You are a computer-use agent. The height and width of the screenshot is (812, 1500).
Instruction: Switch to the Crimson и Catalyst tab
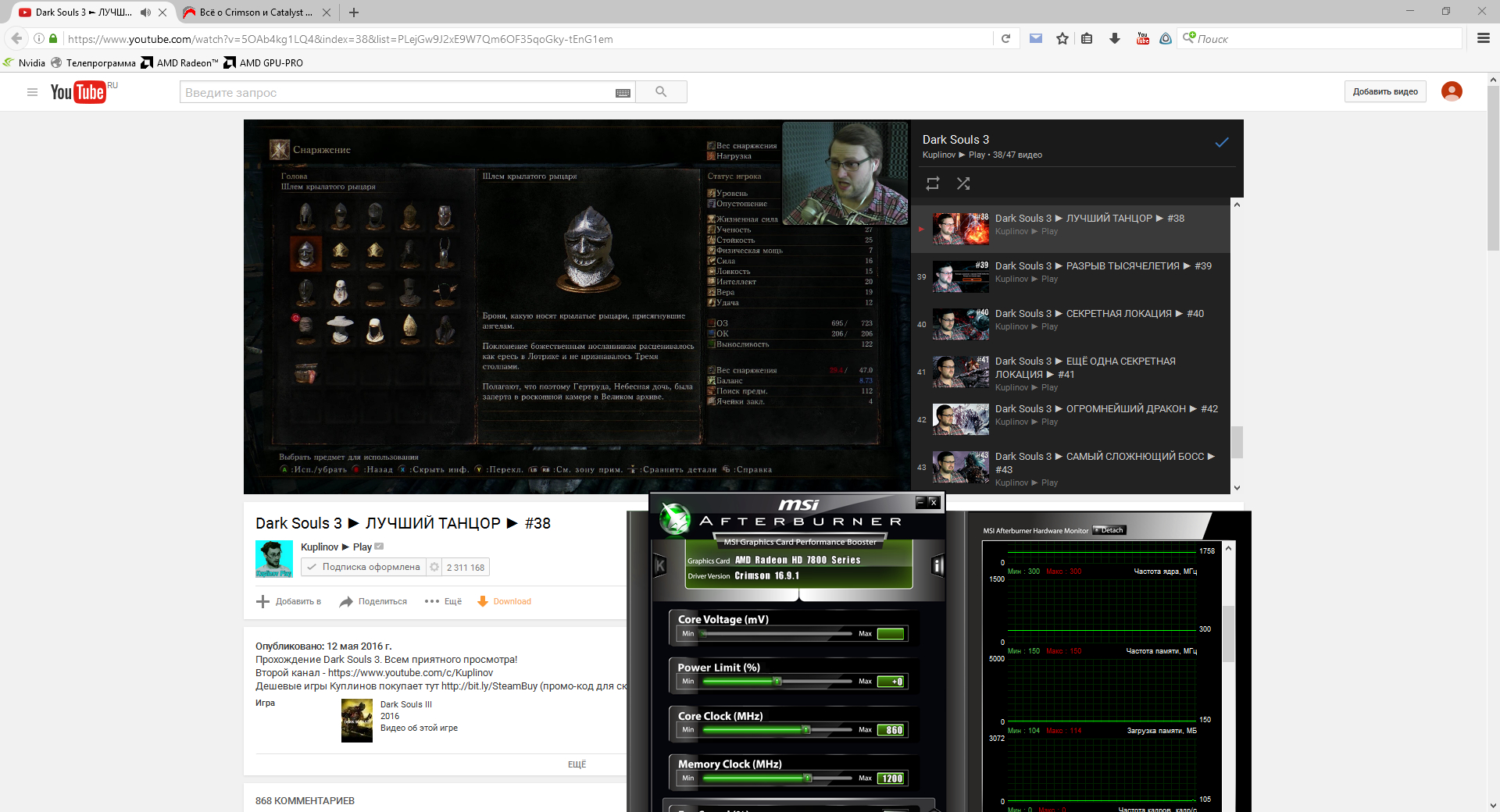(256, 12)
